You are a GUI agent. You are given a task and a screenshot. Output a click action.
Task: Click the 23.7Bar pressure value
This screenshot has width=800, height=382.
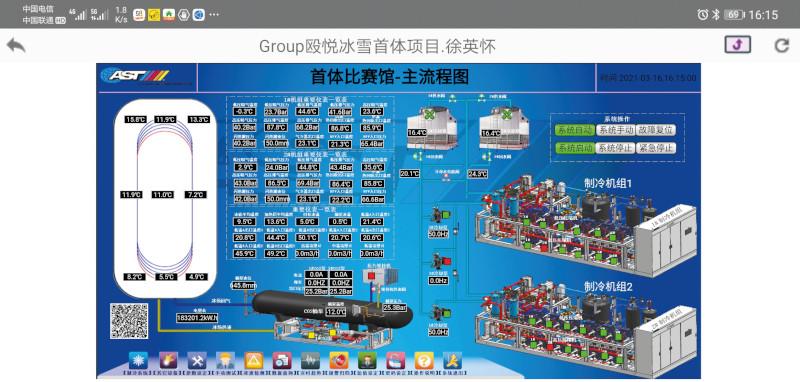277,112
